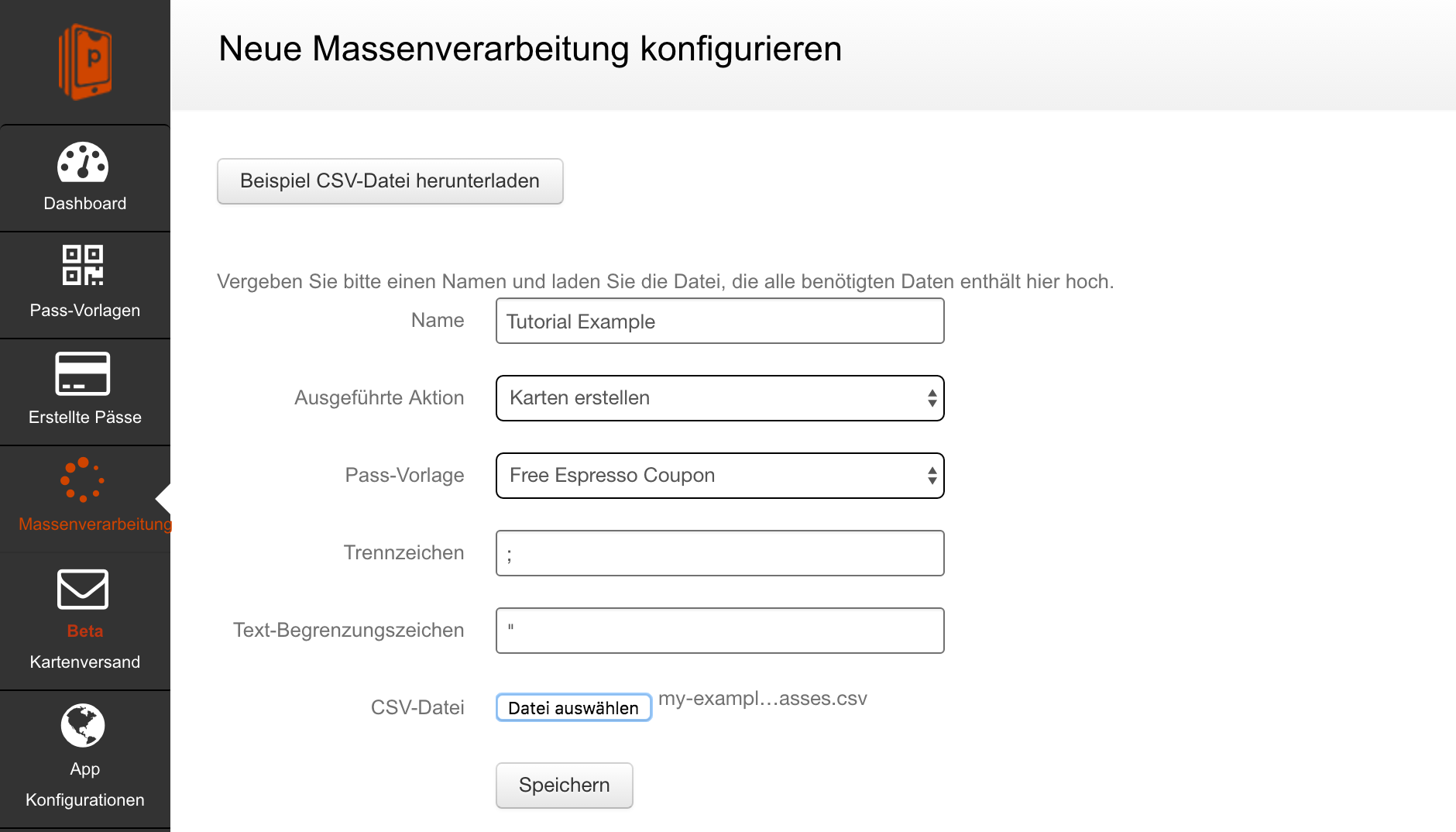Viewport: 1456px width, 832px height.
Task: Open the Erstellte Pässe card icon
Action: coord(83,373)
